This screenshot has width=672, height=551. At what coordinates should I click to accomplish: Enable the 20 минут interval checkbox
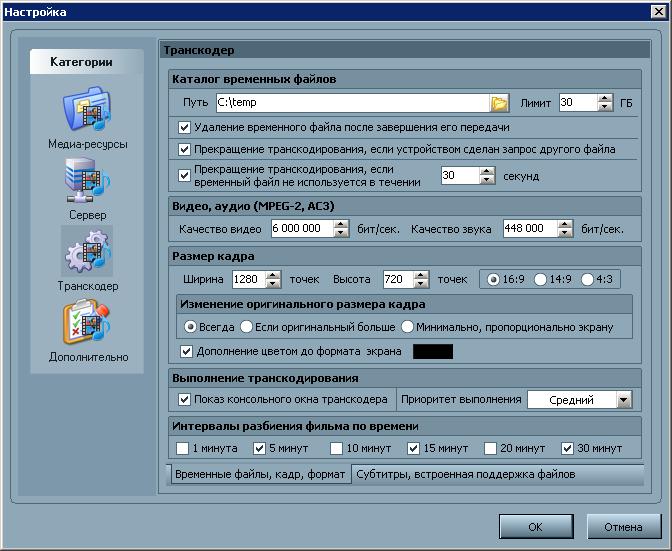490,449
